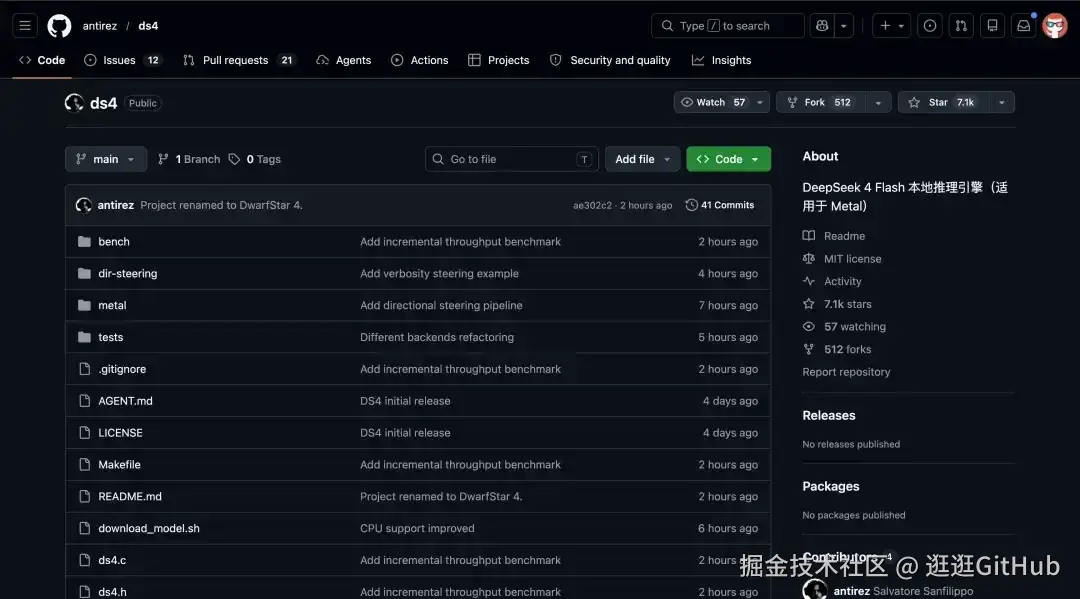This screenshot has height=599, width=1080.
Task: Open the Insights tab
Action: (721, 61)
